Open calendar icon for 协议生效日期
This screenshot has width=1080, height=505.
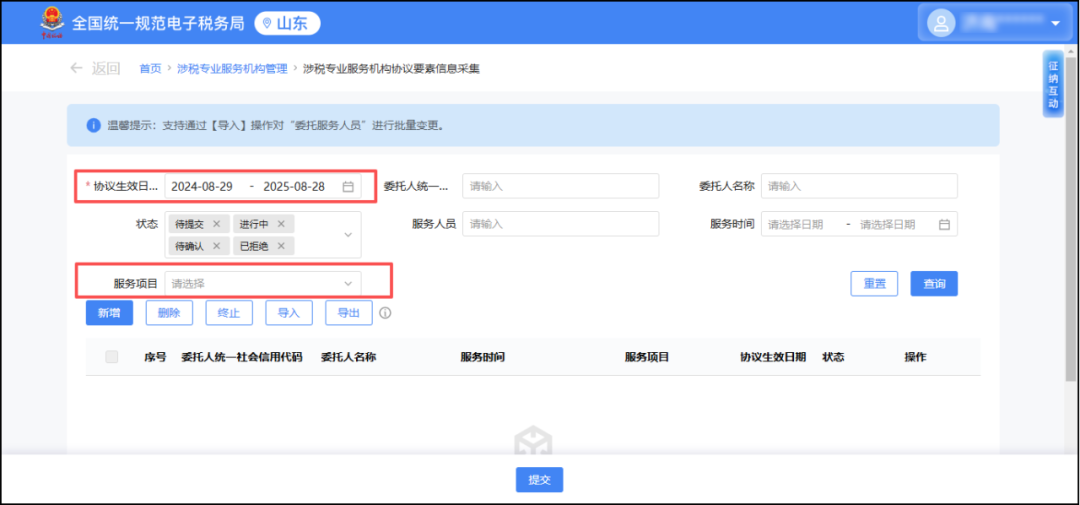348,187
